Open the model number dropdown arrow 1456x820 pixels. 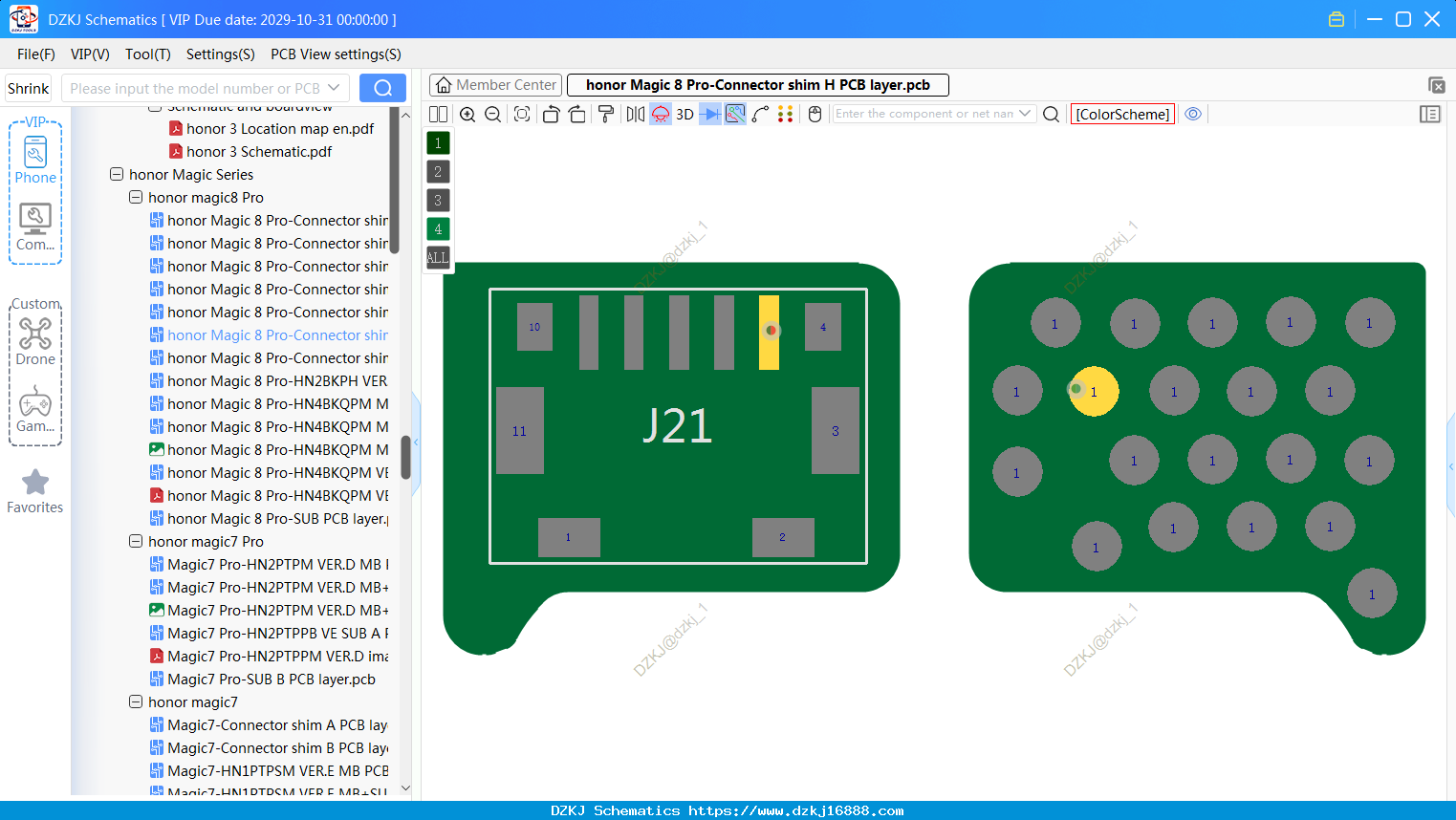[334, 88]
